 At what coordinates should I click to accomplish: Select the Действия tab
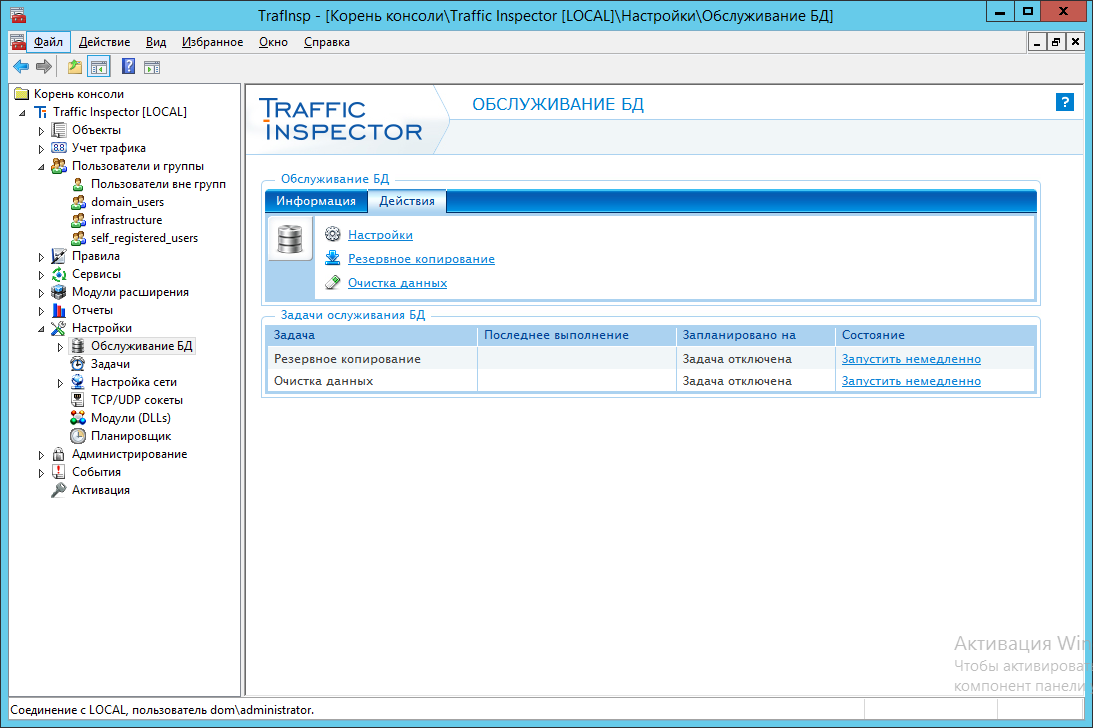[x=407, y=201]
